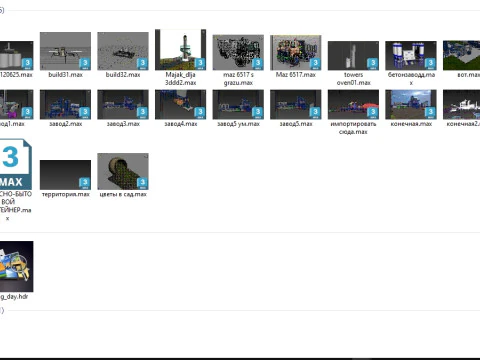Click the цветы в сад.max flower pot file
The image size is (480, 360).
click(x=123, y=171)
